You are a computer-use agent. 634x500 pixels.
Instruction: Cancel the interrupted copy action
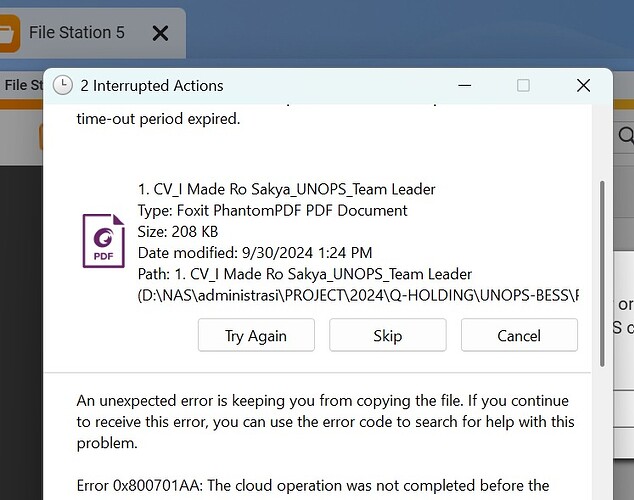point(519,335)
